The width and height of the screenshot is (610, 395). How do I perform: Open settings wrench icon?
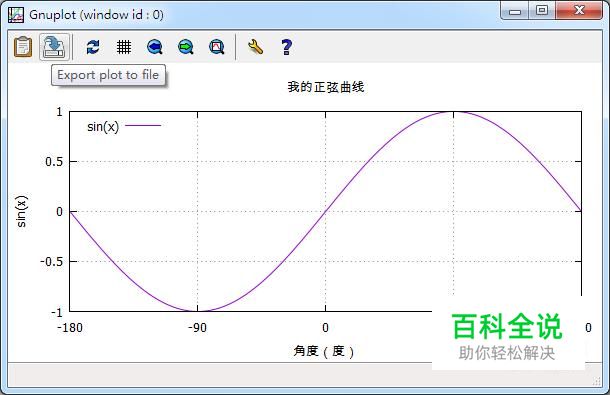pyautogui.click(x=255, y=47)
